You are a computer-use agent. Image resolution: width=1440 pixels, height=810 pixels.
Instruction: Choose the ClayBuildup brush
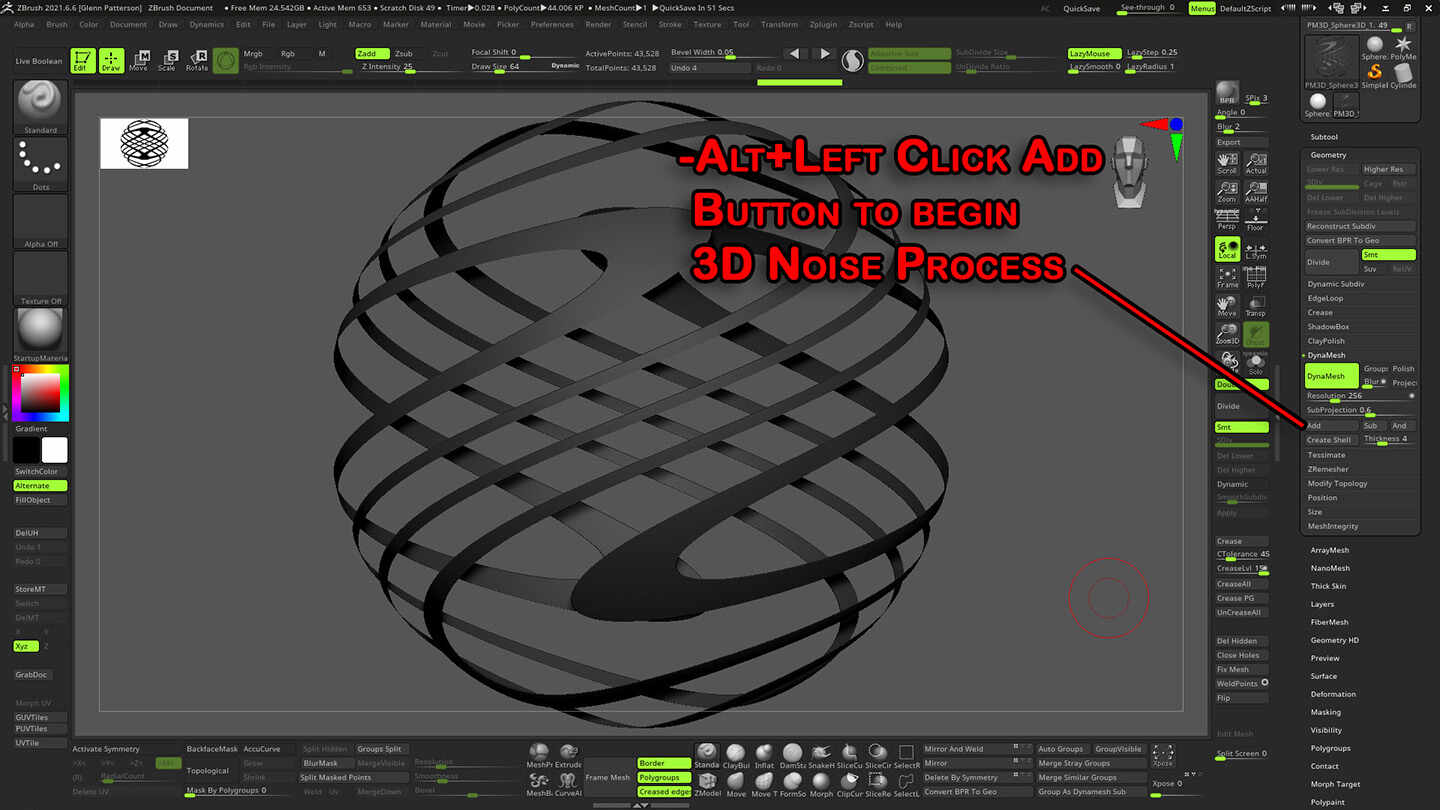tap(735, 752)
